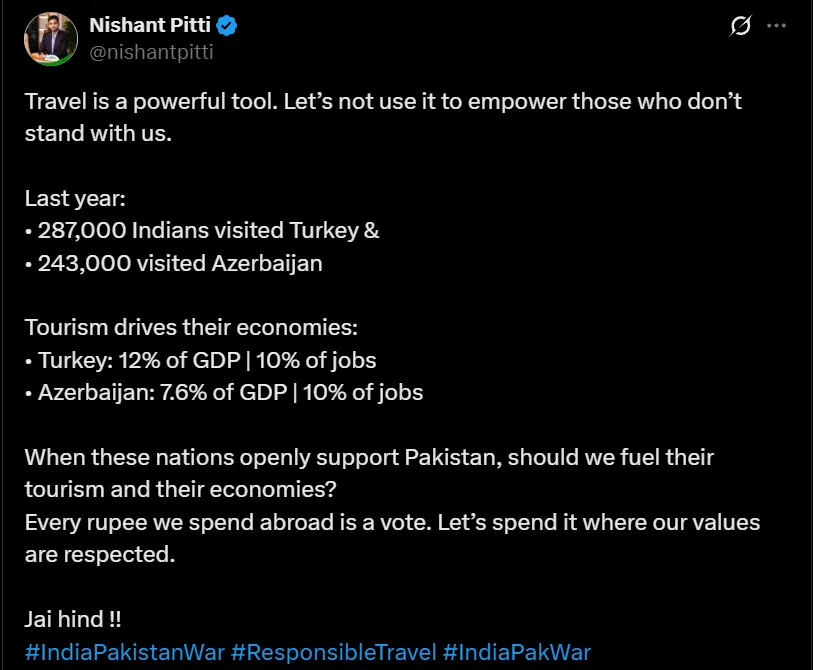
Task: Open the @nishantpitti handle link
Action: [x=151, y=52]
